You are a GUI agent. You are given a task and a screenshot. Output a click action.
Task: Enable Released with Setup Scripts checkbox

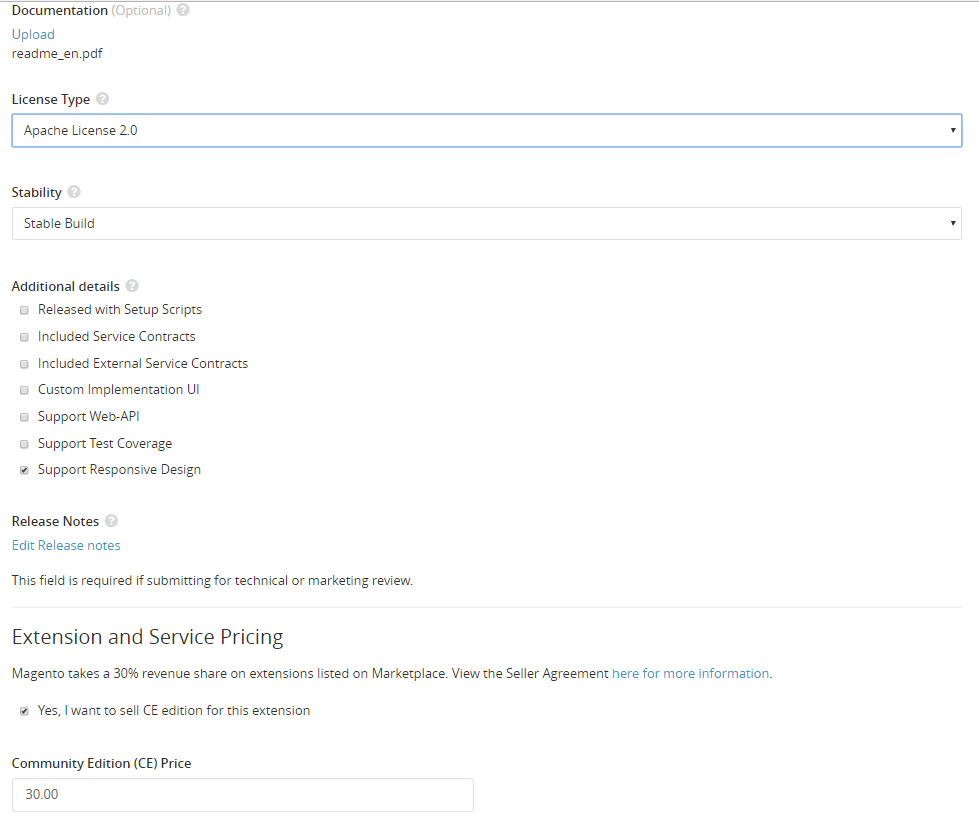24,310
